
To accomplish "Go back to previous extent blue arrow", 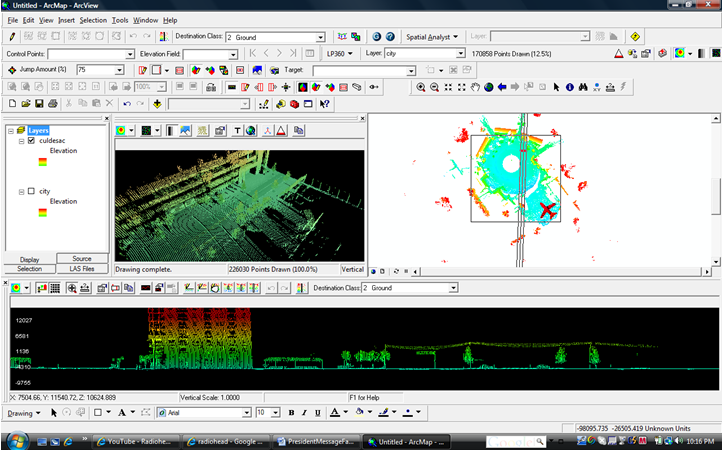I will point(502,87).
